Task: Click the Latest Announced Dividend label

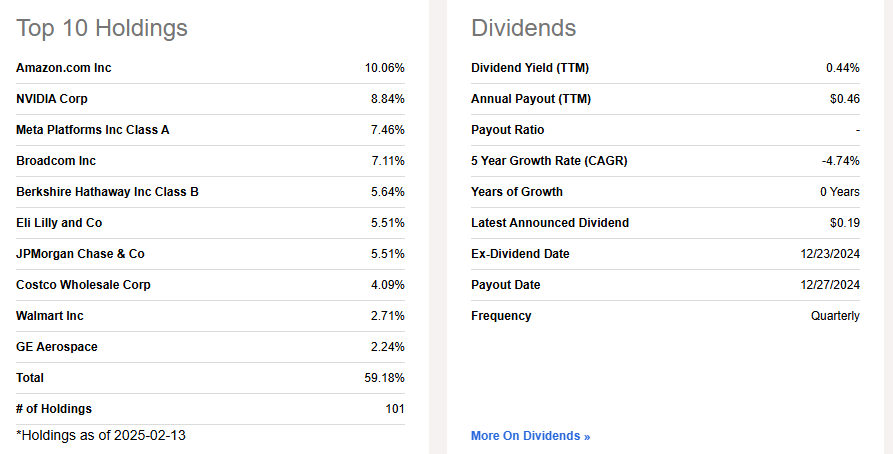Action: click(550, 223)
